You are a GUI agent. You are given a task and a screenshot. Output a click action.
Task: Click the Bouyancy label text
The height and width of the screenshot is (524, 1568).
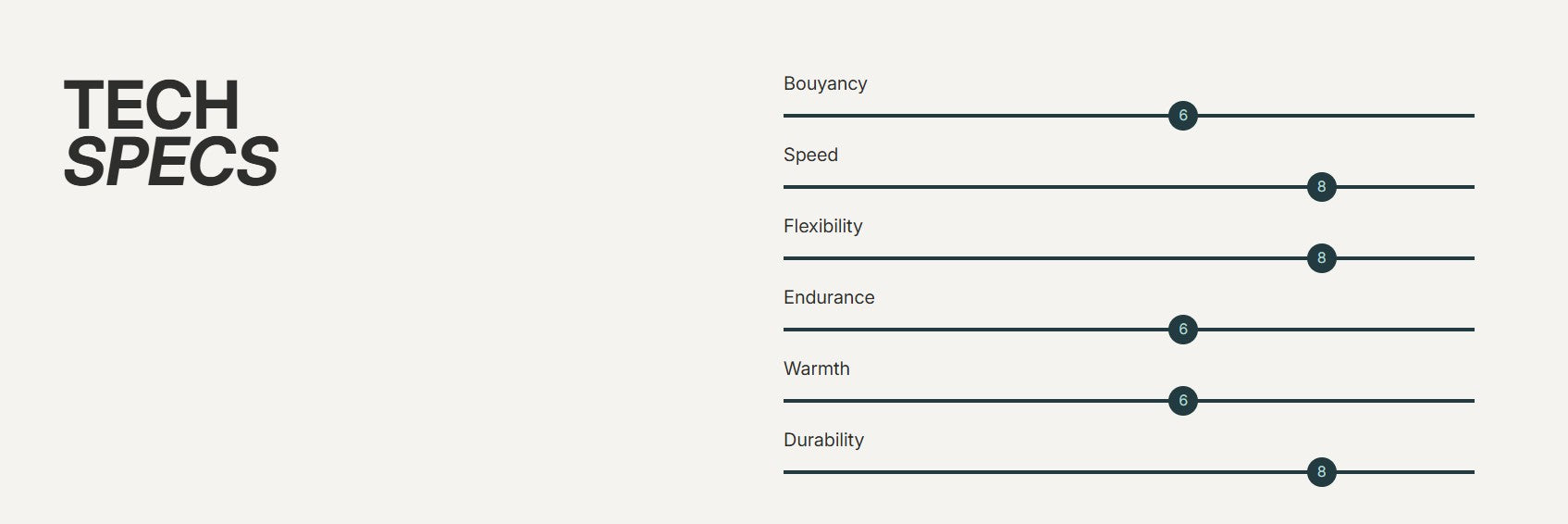click(x=825, y=83)
